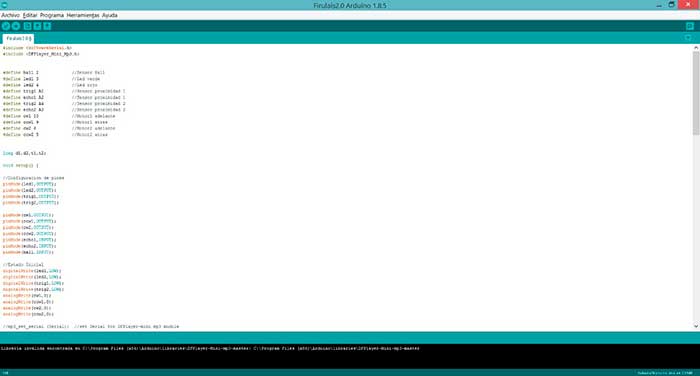Click the 'digitalWrite(trig2,LOW);' line
The width and height of the screenshot is (700, 376).
click(33, 289)
